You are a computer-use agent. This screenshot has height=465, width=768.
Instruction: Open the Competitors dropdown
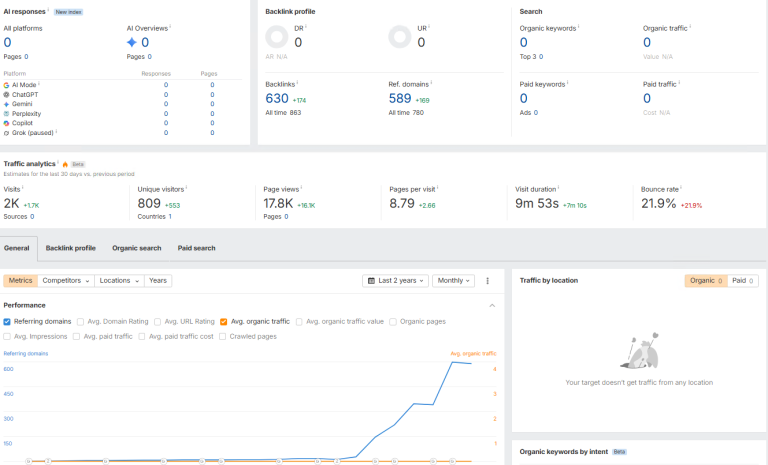66,281
